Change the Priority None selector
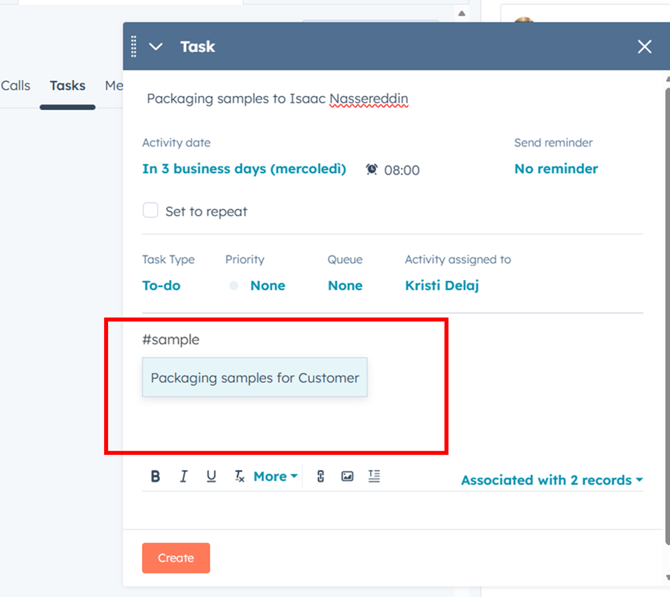The width and height of the screenshot is (670, 597). pyautogui.click(x=266, y=286)
